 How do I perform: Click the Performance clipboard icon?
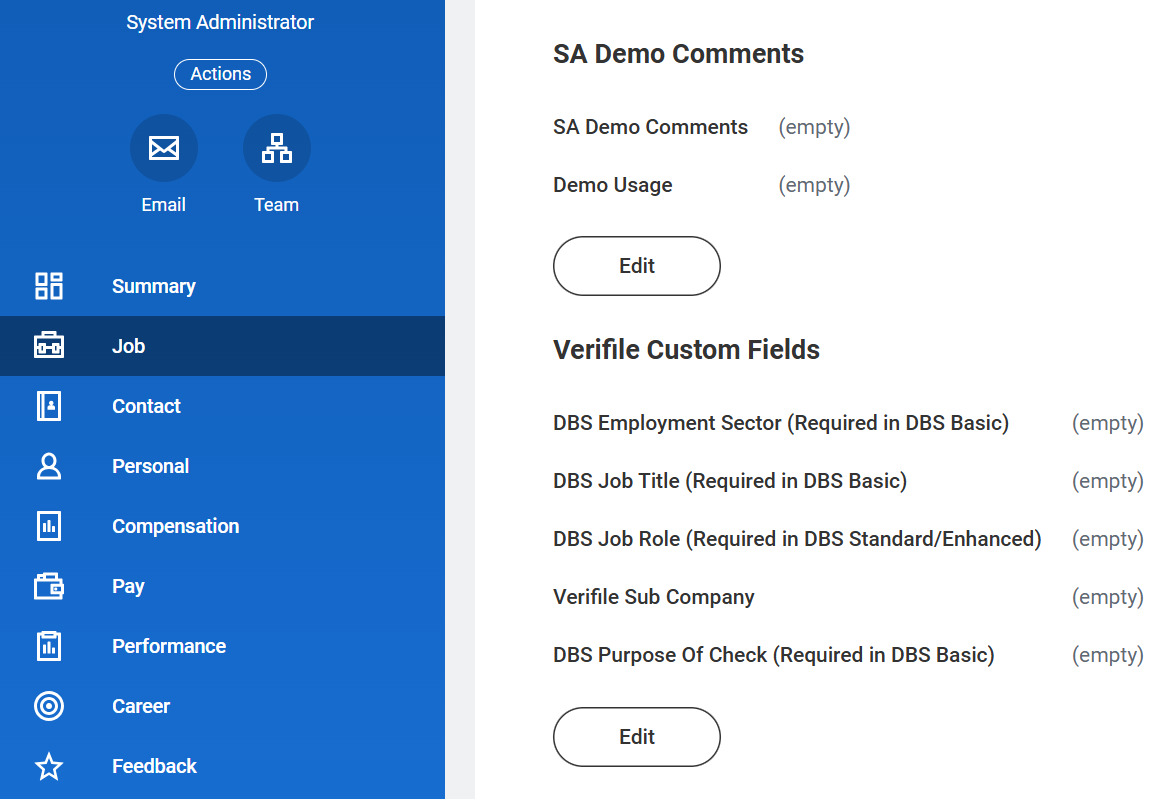point(49,646)
